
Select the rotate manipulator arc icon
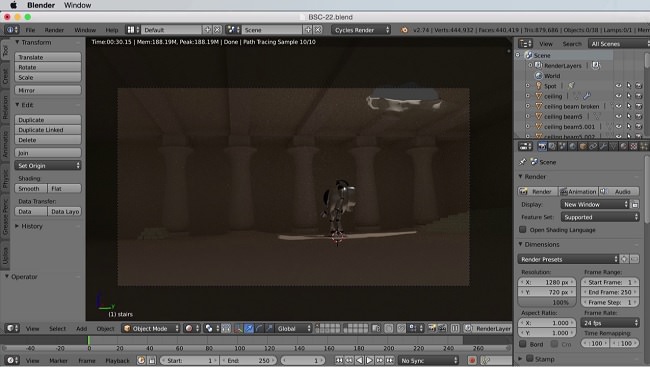click(x=259, y=328)
